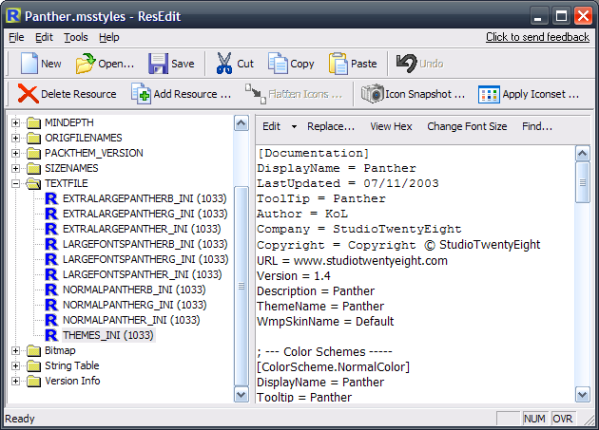Viewport: 599px width, 430px height.
Task: Open the Edit dropdown arrow in editor toolbar
Action: (294, 126)
